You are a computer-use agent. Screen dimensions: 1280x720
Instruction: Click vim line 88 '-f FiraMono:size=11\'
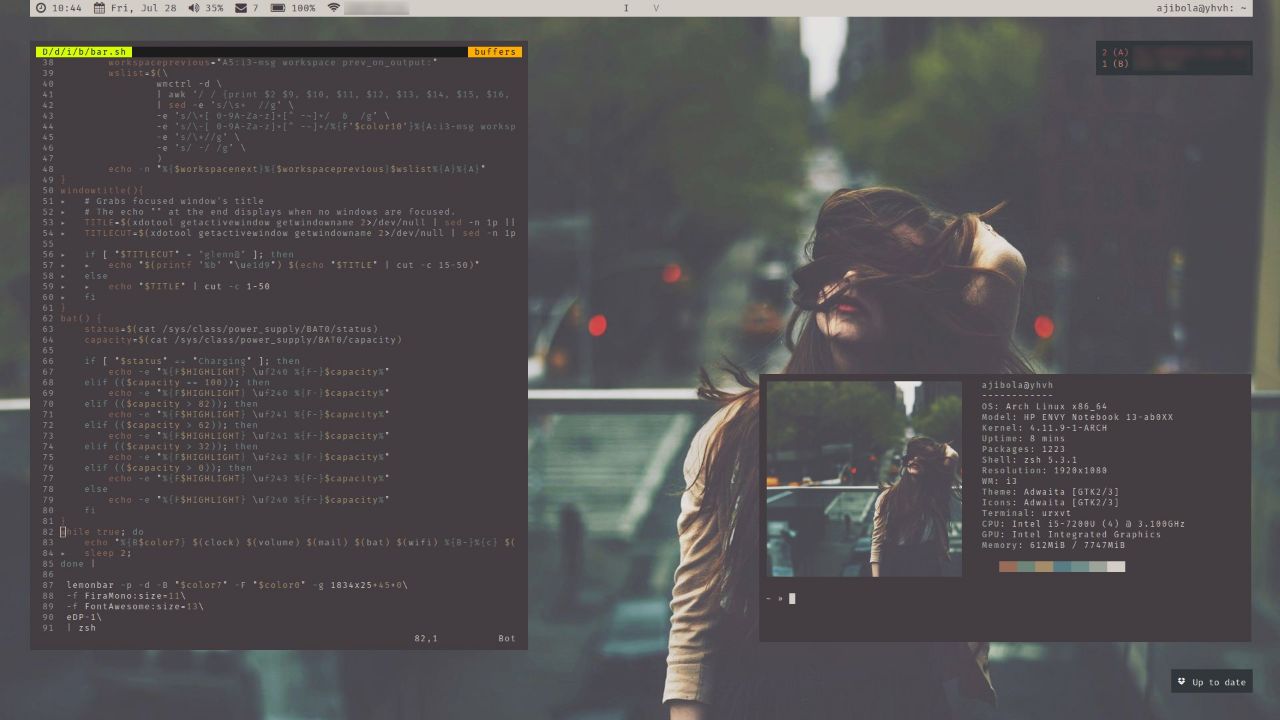pyautogui.click(x=126, y=596)
